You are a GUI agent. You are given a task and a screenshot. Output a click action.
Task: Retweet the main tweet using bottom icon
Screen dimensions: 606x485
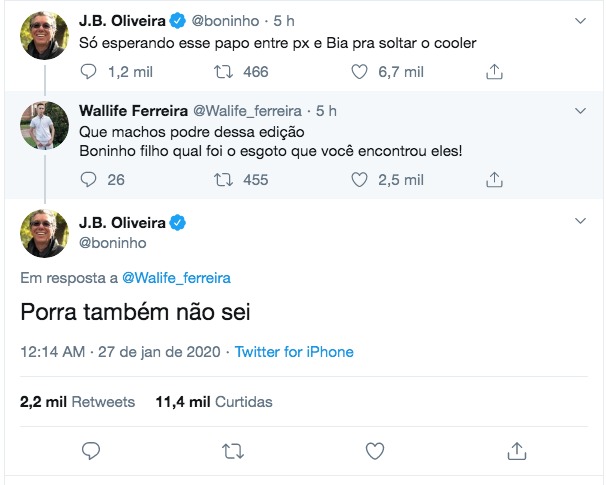pyautogui.click(x=233, y=450)
